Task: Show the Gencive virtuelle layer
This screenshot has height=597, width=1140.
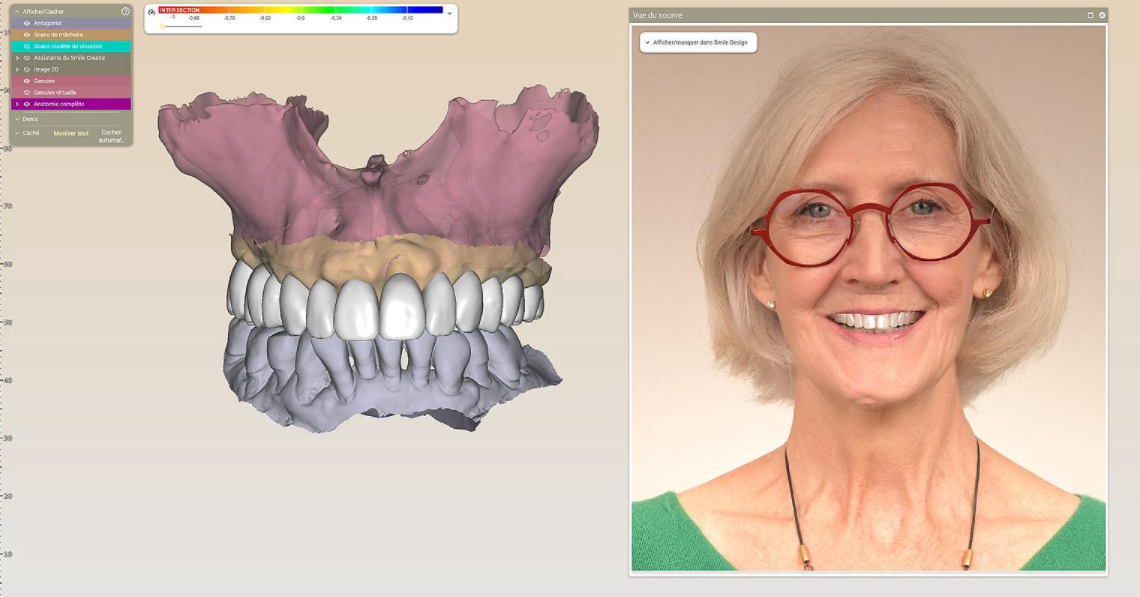Action: 27,92
